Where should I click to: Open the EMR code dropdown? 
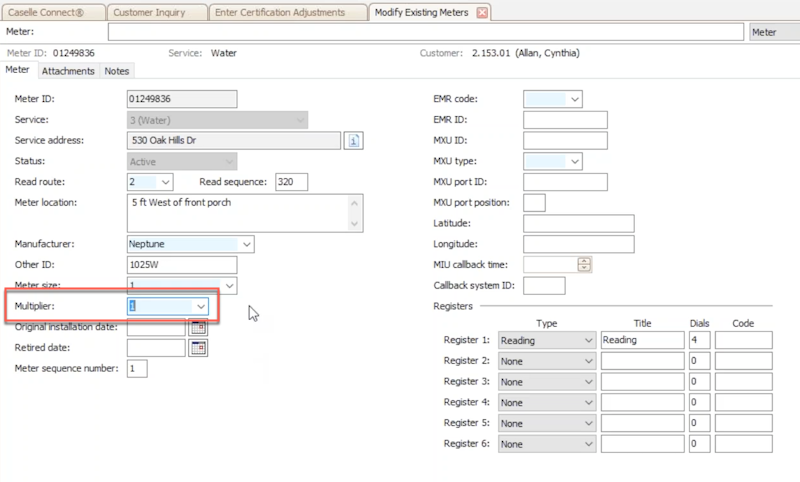tap(574, 99)
